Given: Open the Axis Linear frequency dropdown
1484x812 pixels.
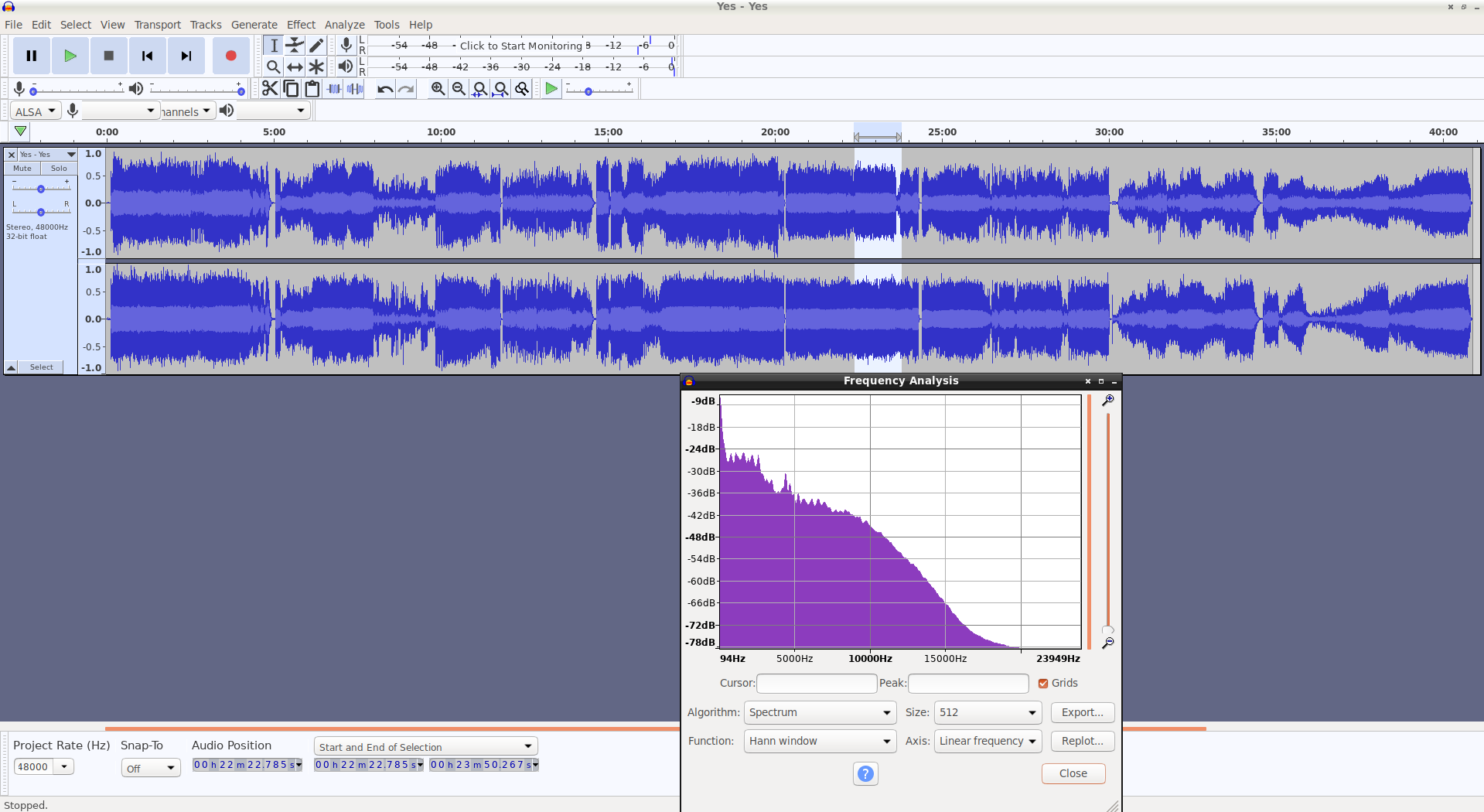Looking at the screenshot, I should [x=987, y=741].
